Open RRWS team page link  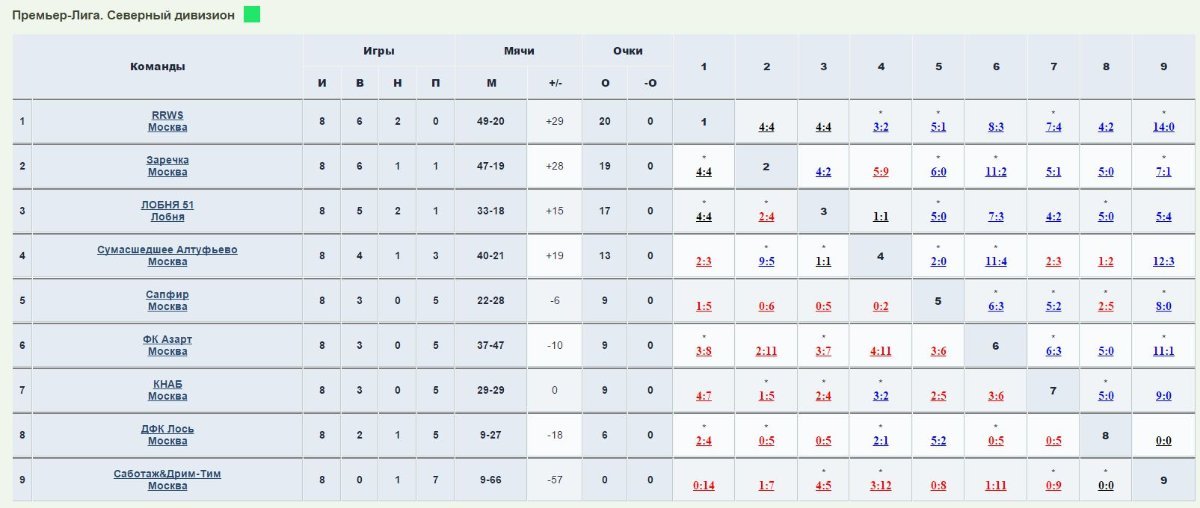pyautogui.click(x=167, y=121)
